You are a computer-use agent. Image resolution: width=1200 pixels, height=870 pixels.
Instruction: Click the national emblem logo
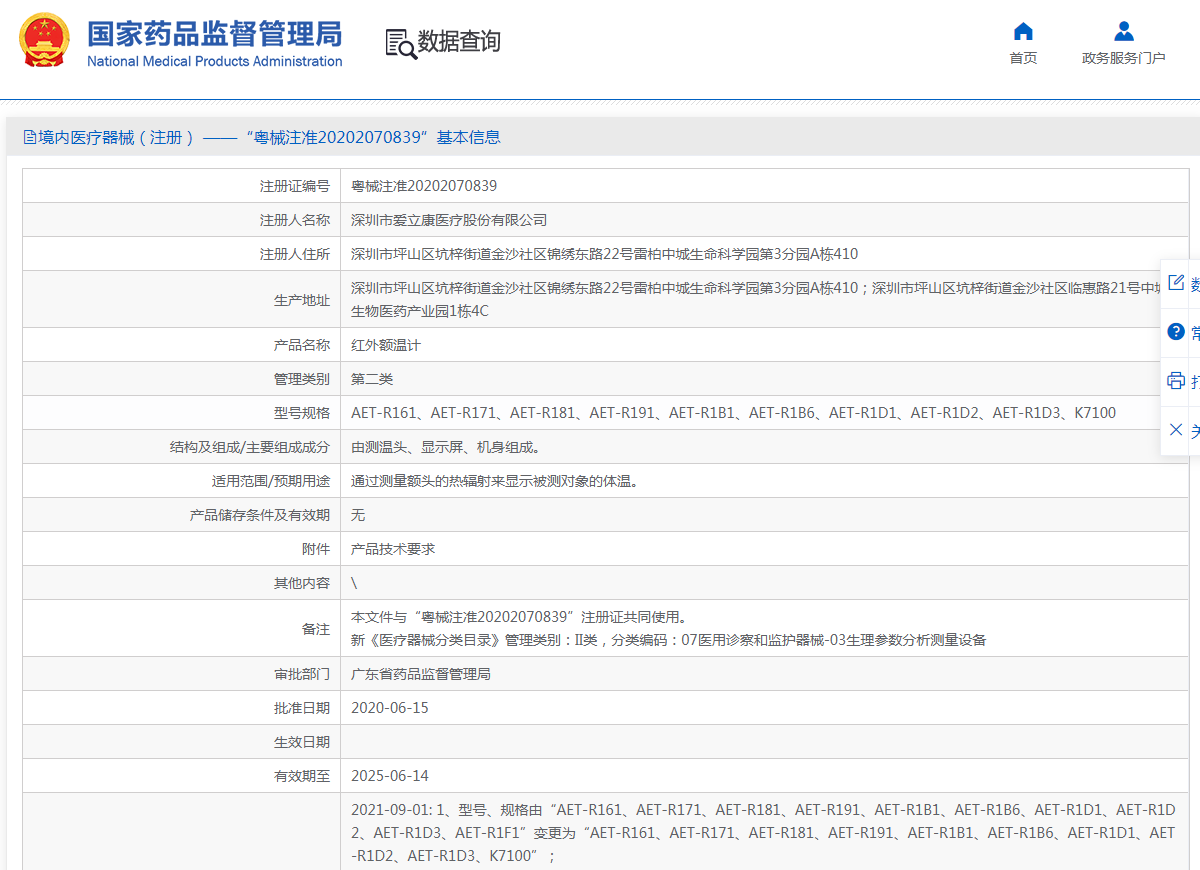pos(45,42)
